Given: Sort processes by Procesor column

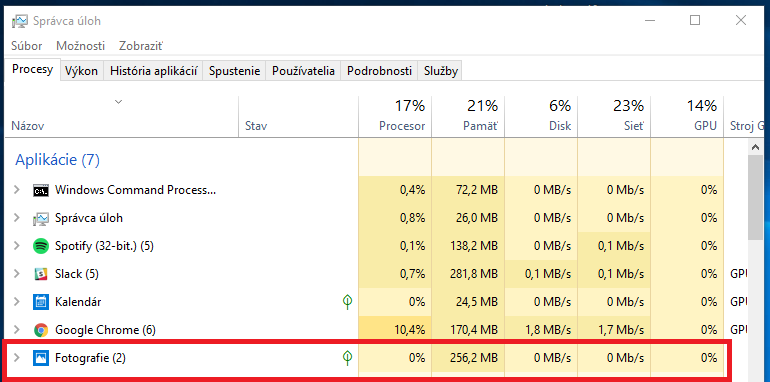Looking at the screenshot, I should (x=395, y=116).
